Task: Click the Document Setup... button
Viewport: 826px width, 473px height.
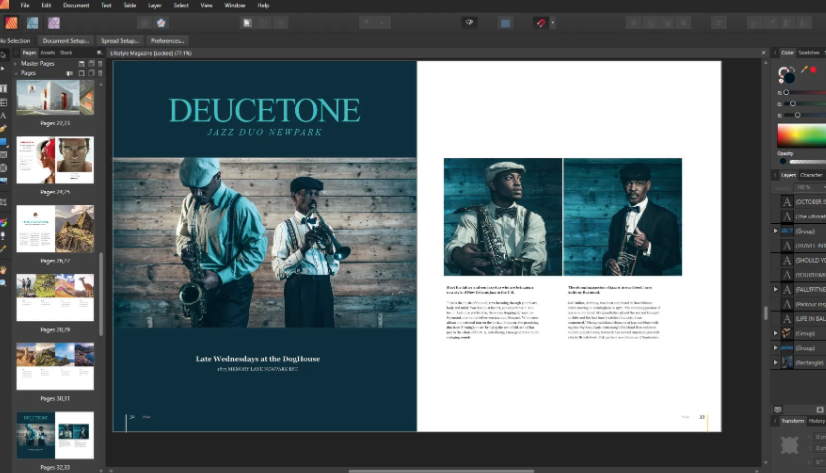Action: pos(63,40)
